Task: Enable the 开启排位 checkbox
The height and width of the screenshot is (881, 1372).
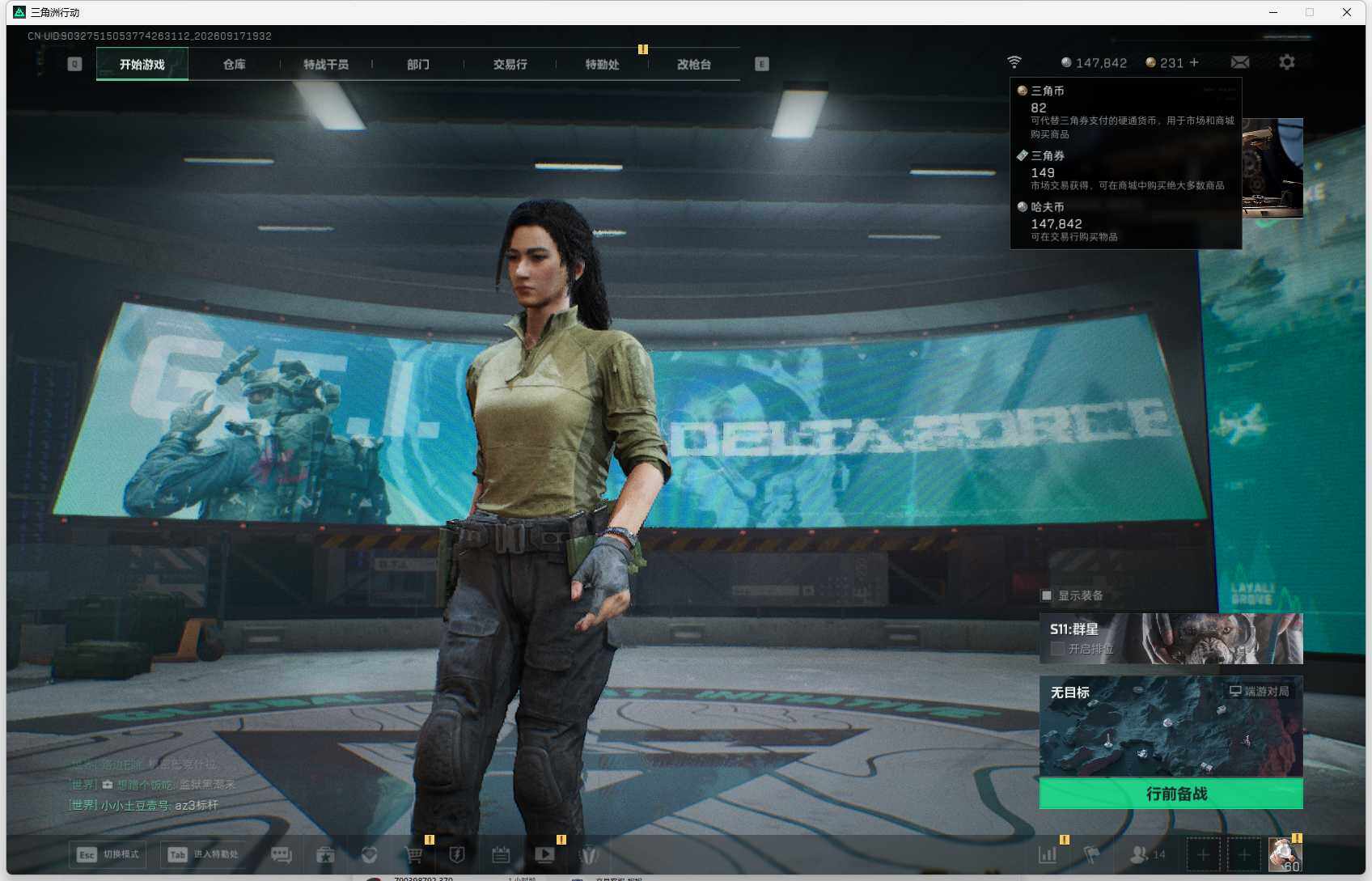Action: pos(1057,649)
